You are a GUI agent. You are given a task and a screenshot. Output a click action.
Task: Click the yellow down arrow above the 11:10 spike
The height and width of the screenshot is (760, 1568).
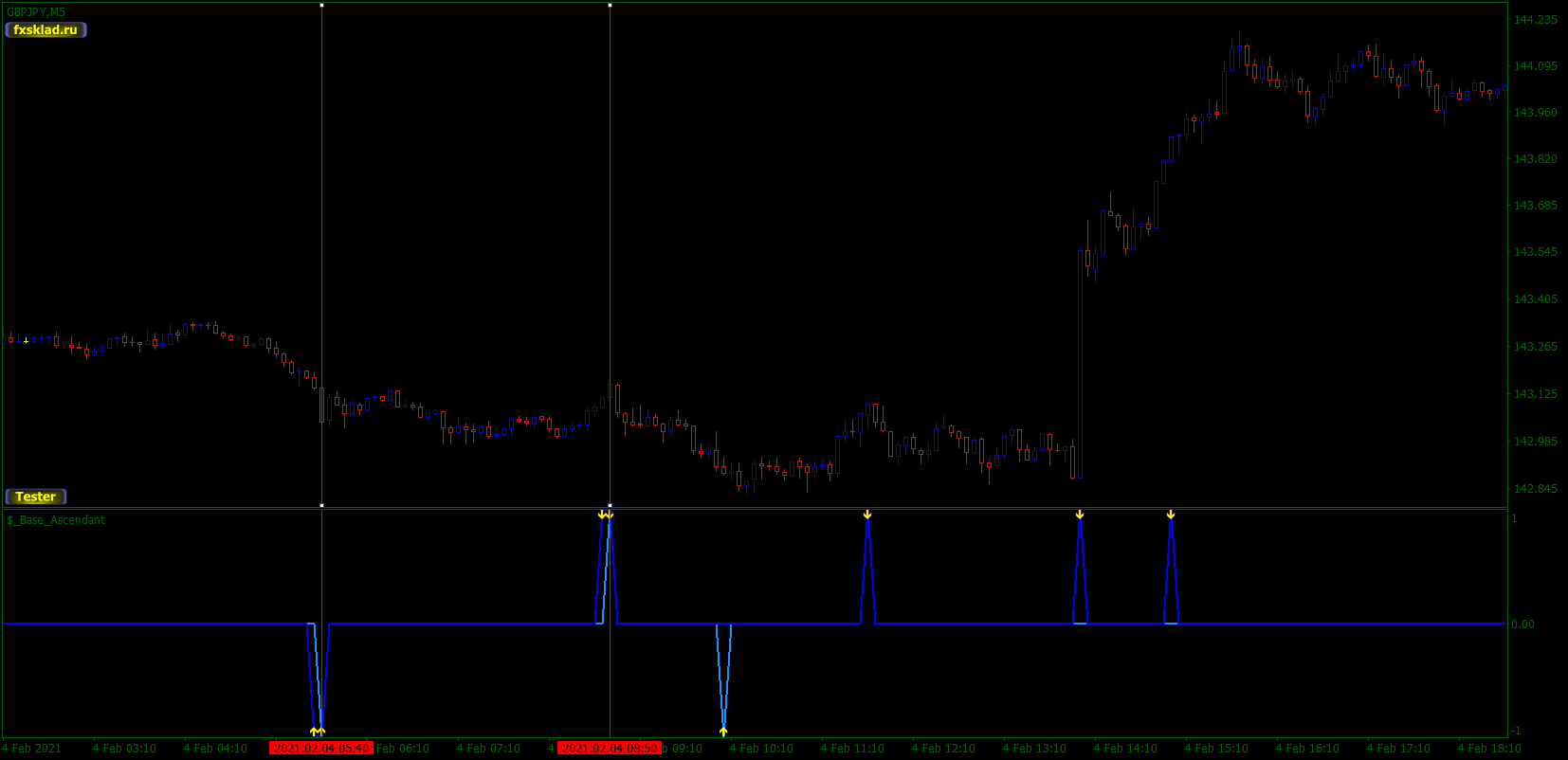tap(867, 515)
